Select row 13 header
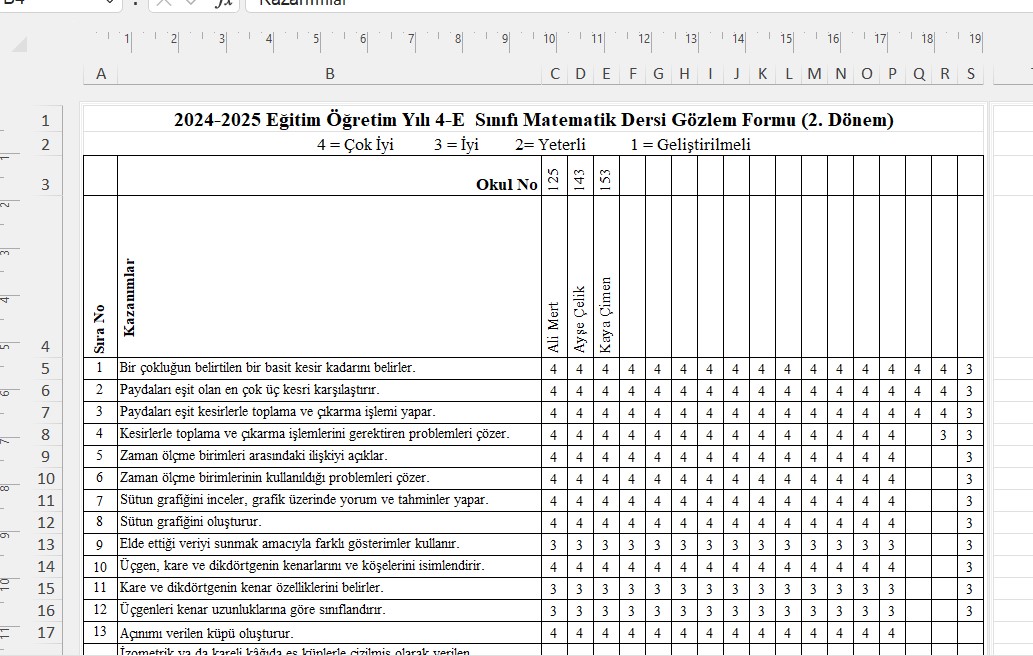1033x656 pixels. 45,544
